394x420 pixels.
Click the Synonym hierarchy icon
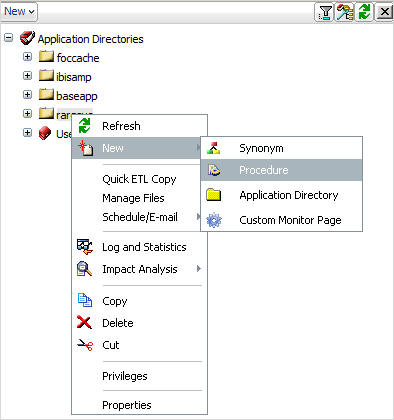[x=213, y=148]
